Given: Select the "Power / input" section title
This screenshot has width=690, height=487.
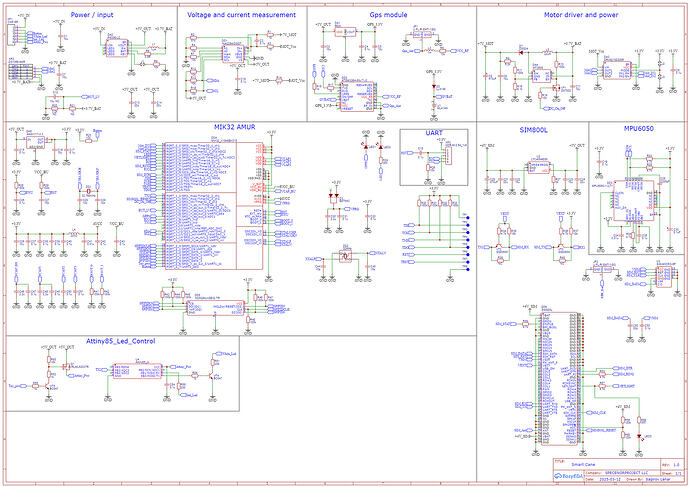Looking at the screenshot, I should 92,15.
